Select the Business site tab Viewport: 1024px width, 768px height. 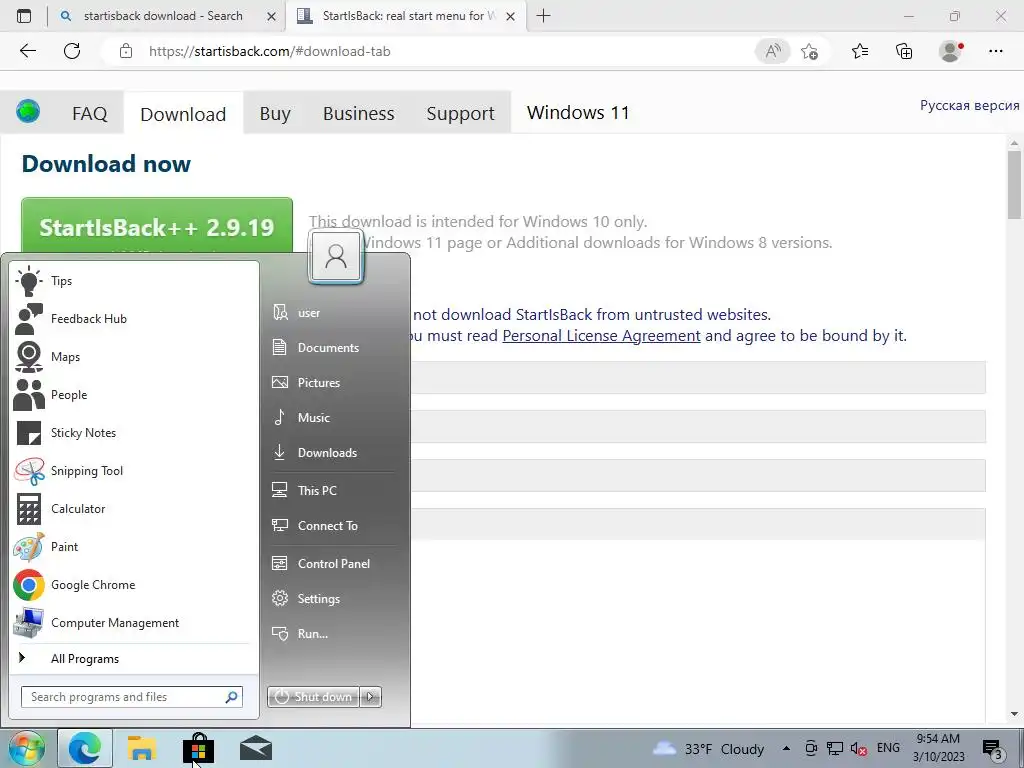click(x=359, y=113)
